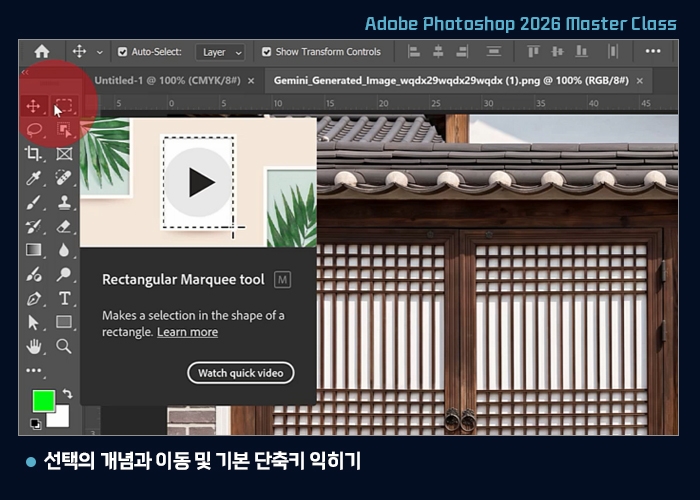Screen dimensions: 700x500
Task: Click the distribute vertically icon
Action: 493,52
